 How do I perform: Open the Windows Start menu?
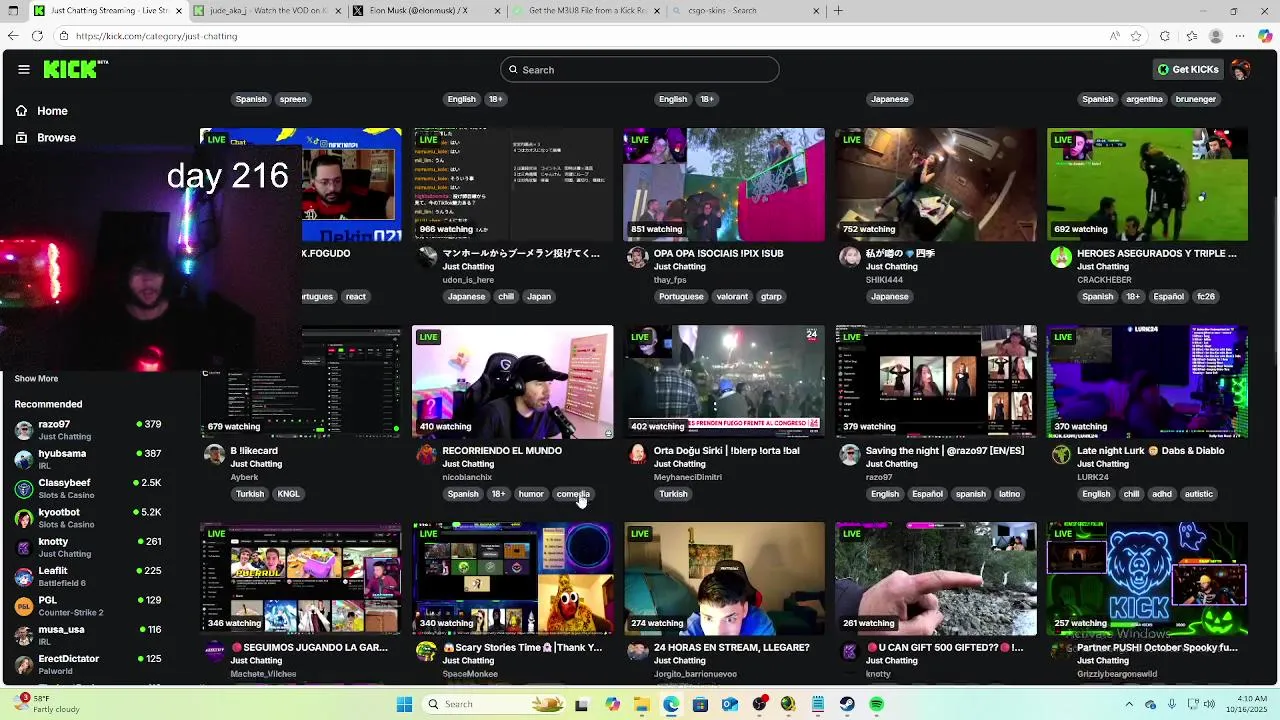pyautogui.click(x=404, y=704)
